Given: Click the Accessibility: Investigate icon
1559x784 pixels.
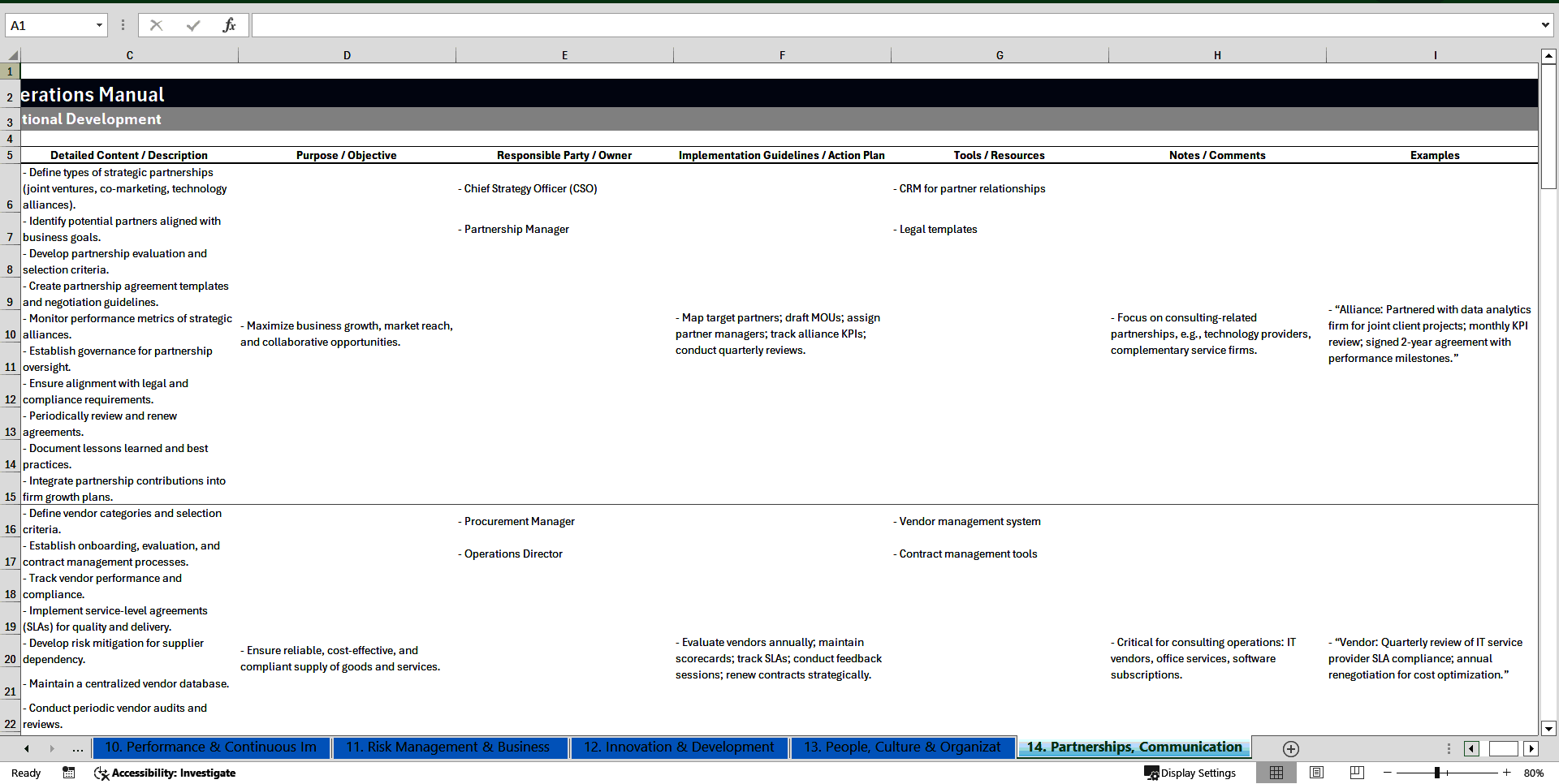Looking at the screenshot, I should tap(101, 773).
